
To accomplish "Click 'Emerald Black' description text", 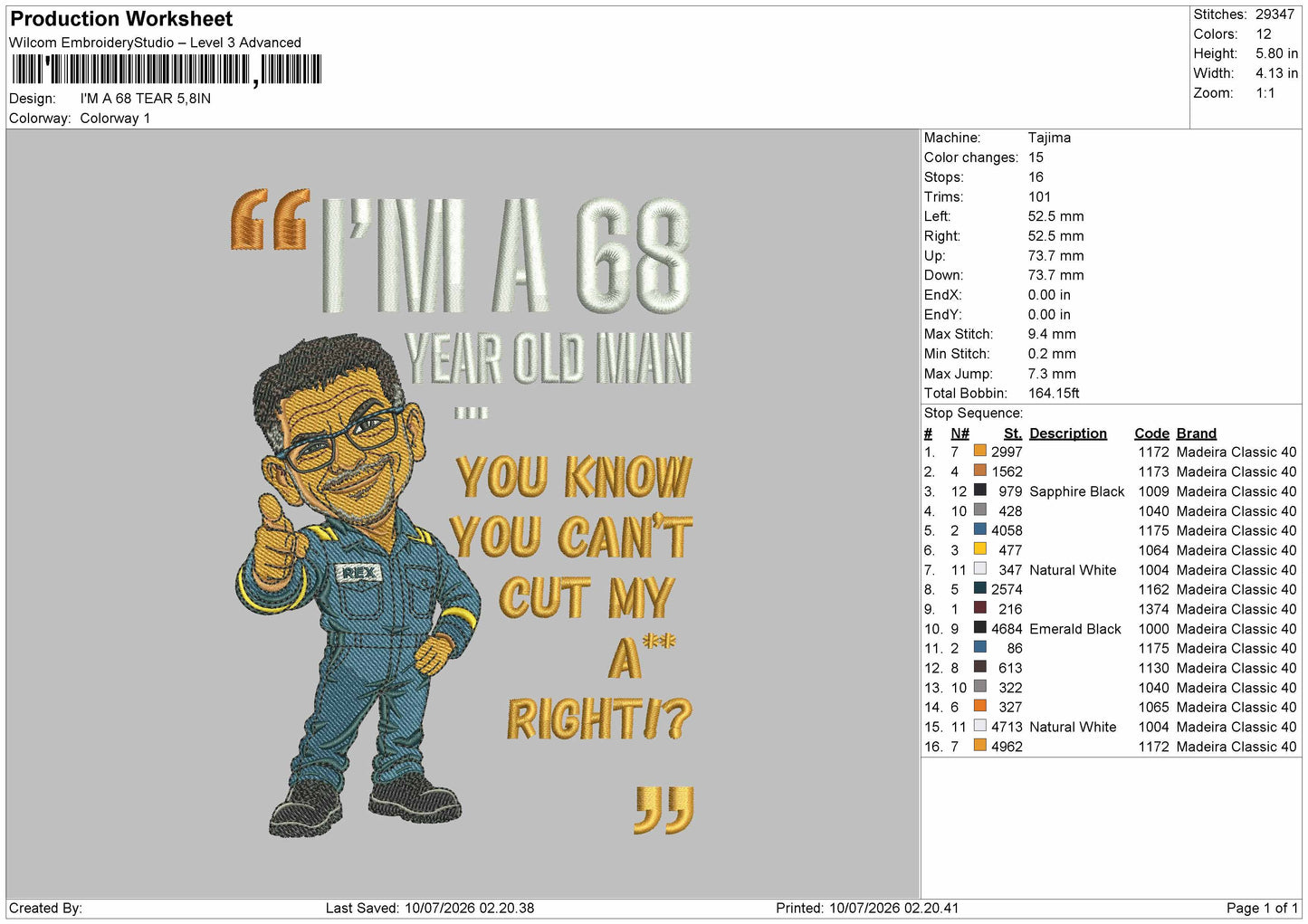I will point(1074,629).
